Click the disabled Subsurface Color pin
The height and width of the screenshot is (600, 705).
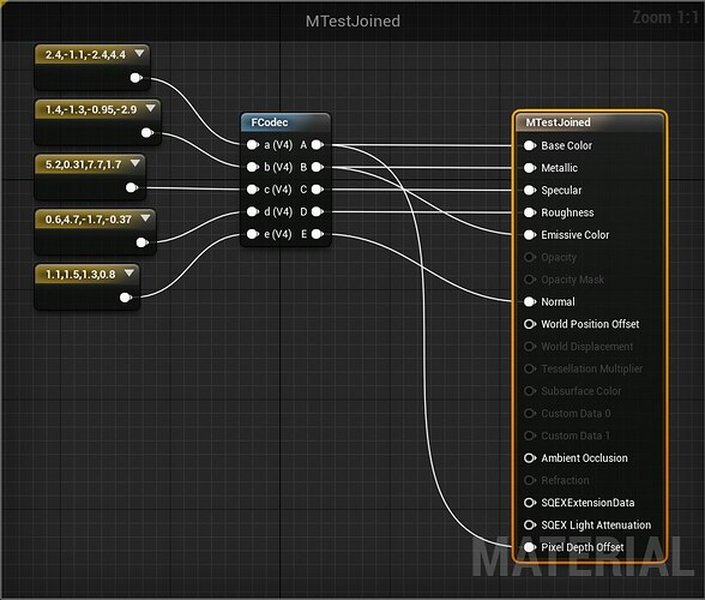530,391
